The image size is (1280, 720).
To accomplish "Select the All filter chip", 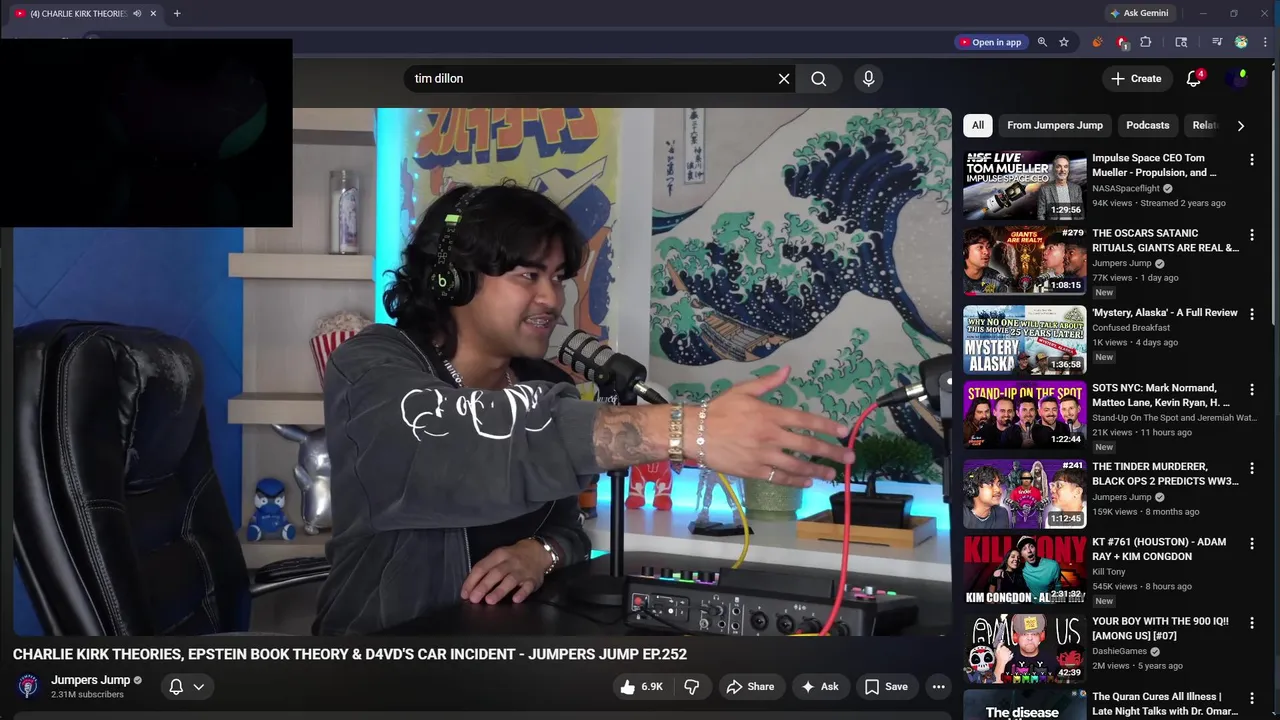I will (978, 125).
